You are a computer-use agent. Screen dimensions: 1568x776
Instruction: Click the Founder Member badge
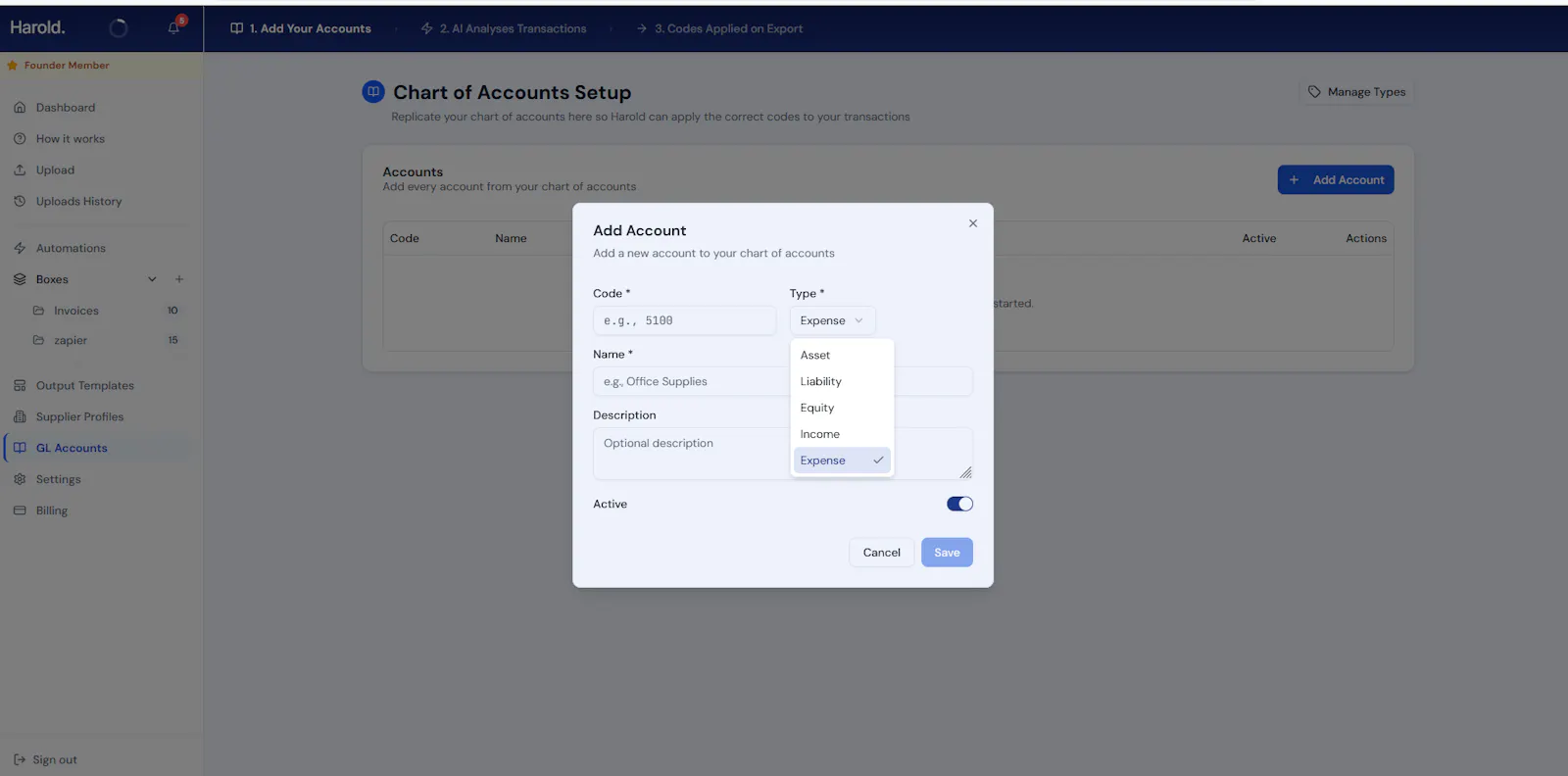coord(67,66)
